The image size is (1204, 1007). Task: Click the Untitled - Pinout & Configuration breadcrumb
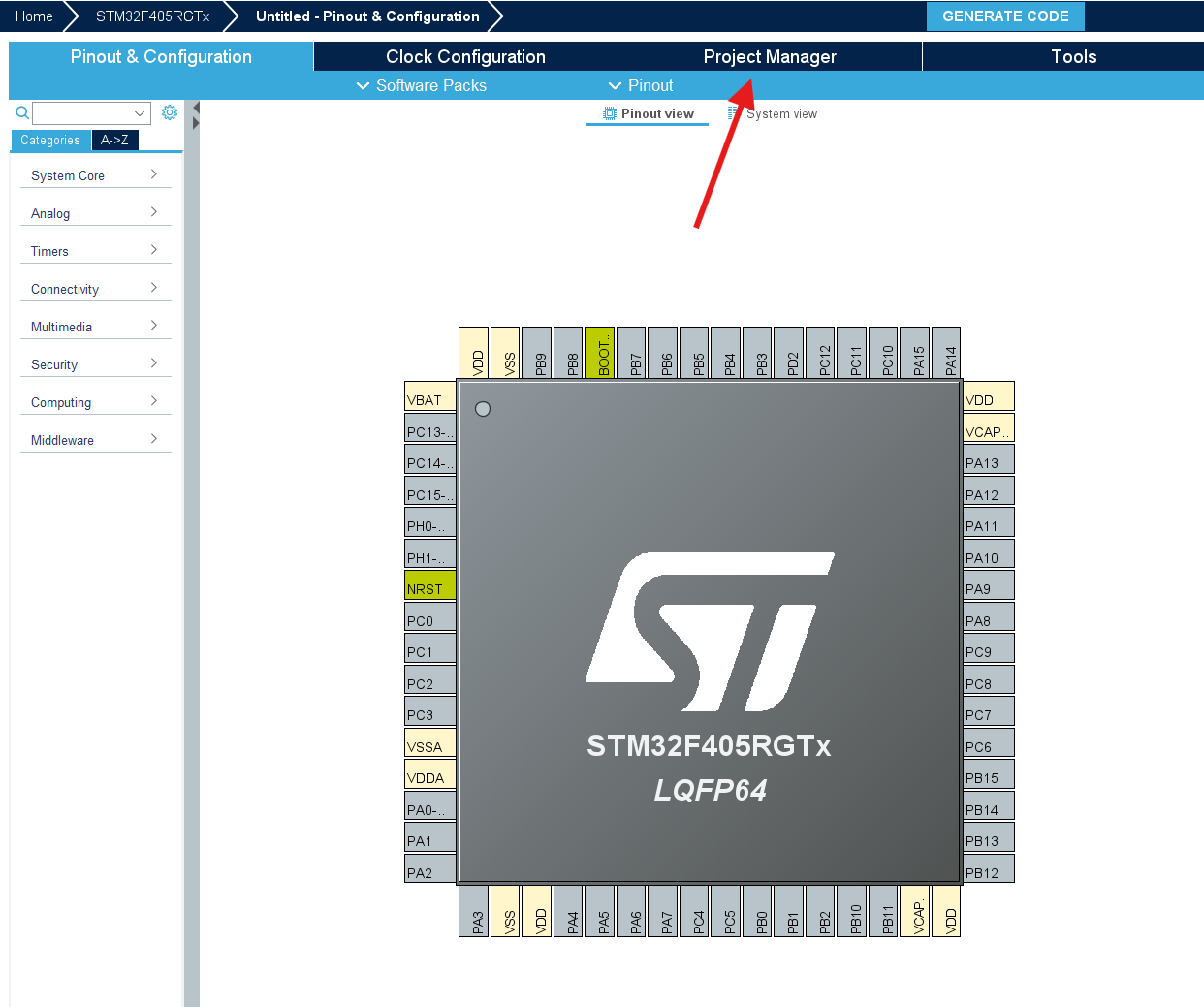[x=367, y=16]
